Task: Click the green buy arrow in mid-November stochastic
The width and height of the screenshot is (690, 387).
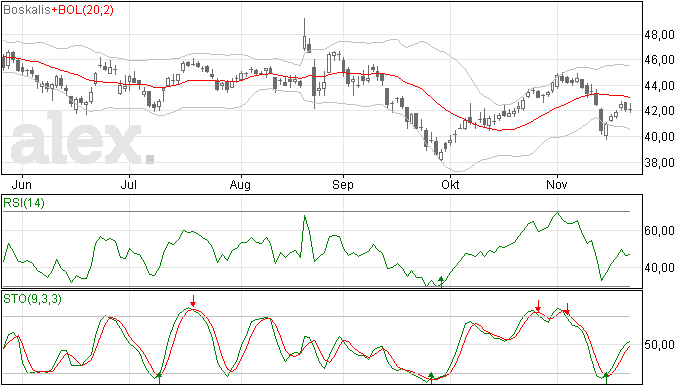Action: pos(606,378)
